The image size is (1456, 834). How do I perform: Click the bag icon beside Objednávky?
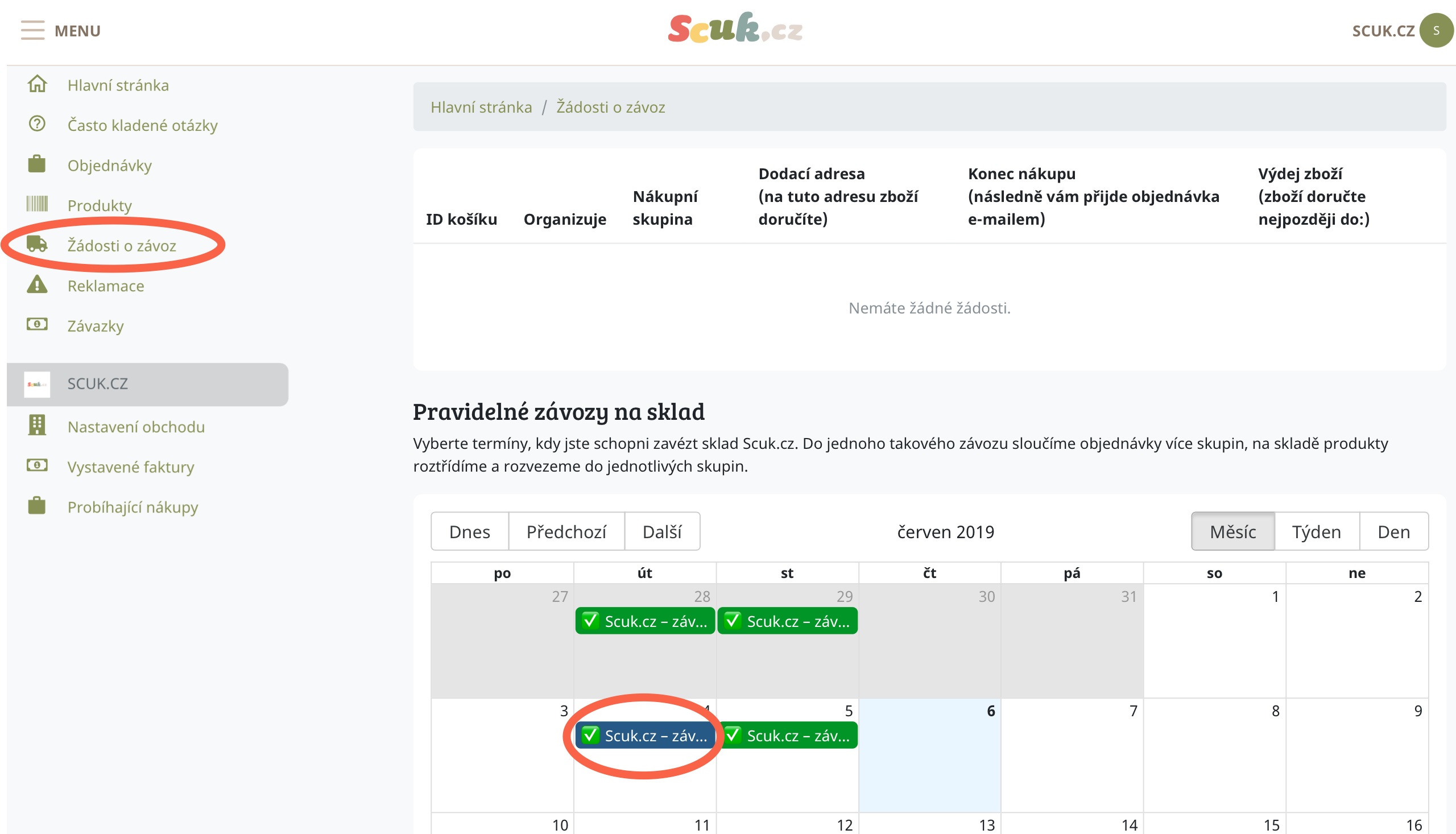[x=37, y=164]
